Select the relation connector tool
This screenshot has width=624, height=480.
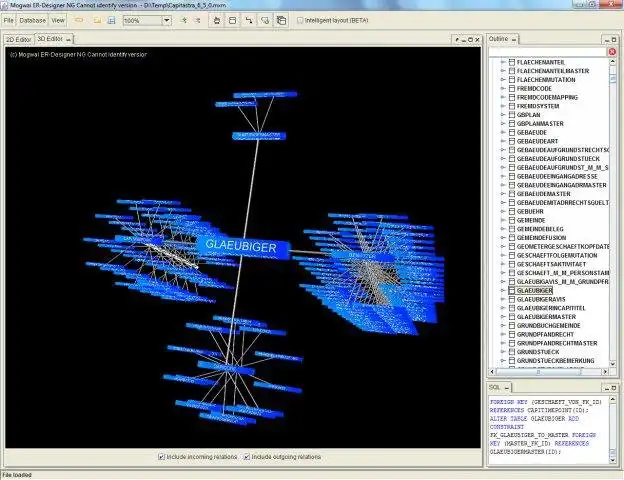tap(249, 20)
